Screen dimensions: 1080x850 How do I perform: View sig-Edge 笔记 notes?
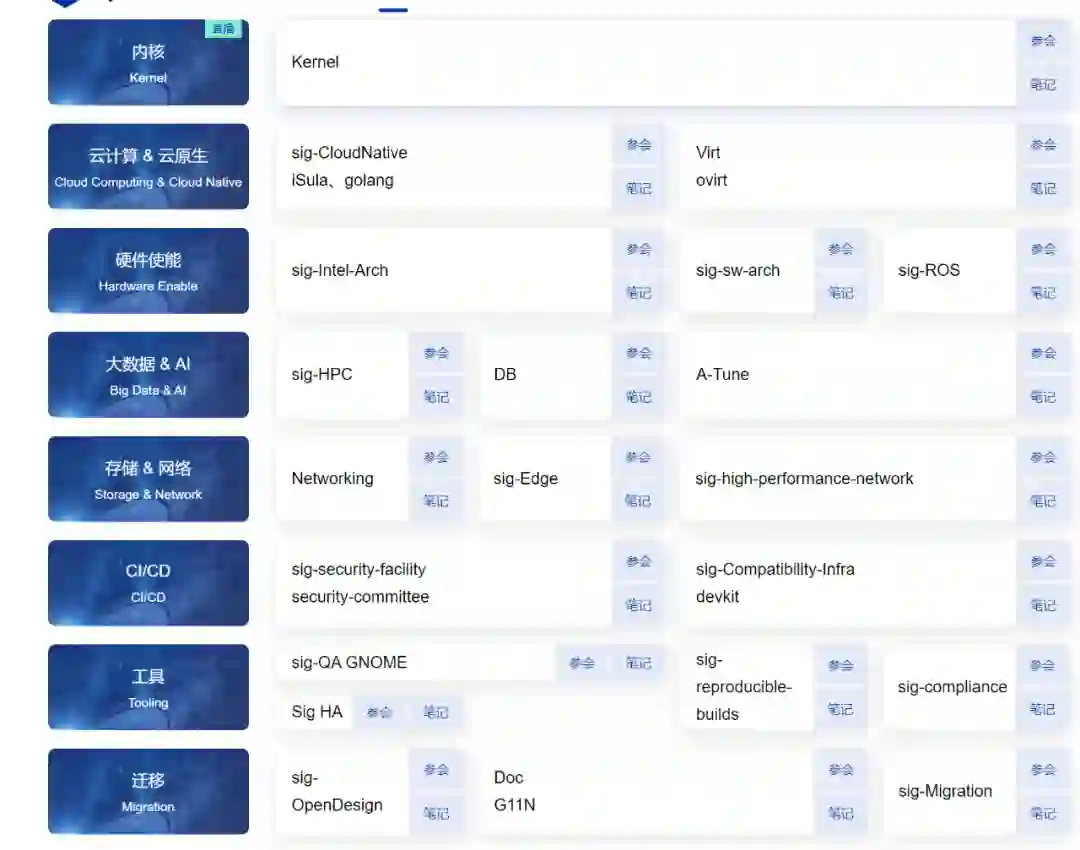(638, 501)
